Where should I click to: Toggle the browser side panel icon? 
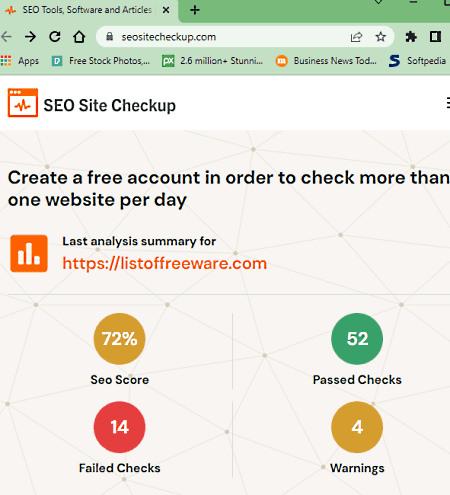(435, 37)
